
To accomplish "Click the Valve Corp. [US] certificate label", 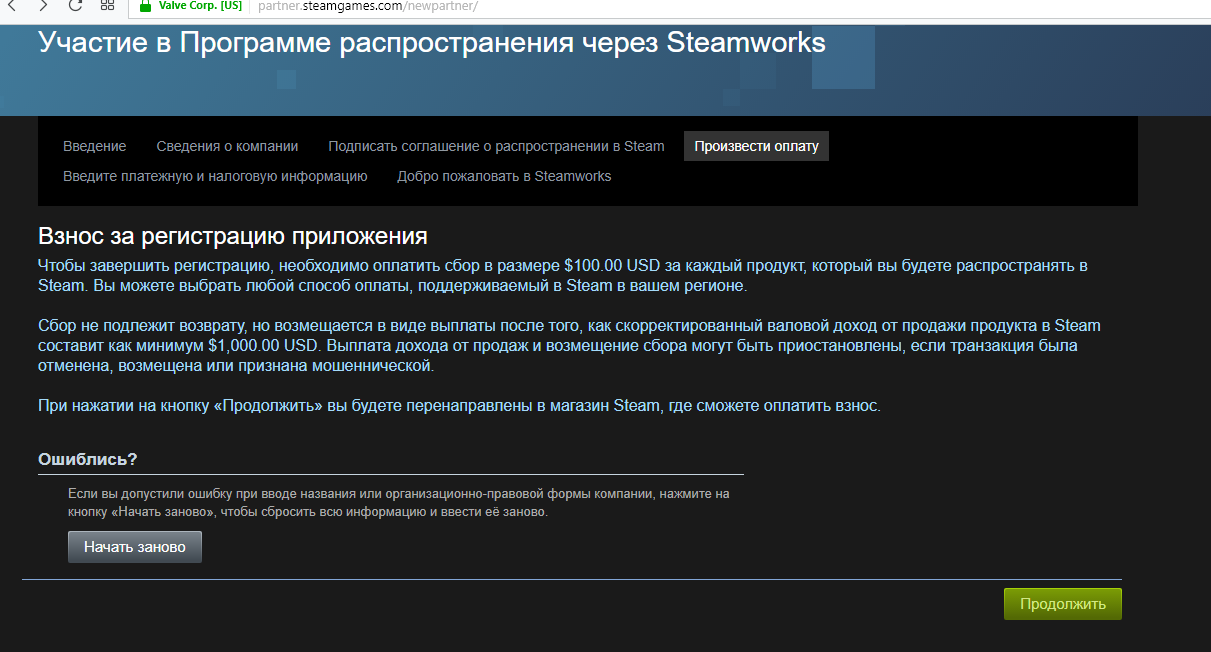I will 200,6.
